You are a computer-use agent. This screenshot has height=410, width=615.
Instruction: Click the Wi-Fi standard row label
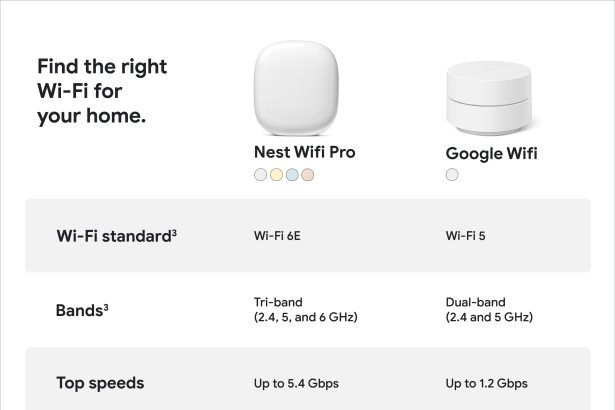point(115,237)
